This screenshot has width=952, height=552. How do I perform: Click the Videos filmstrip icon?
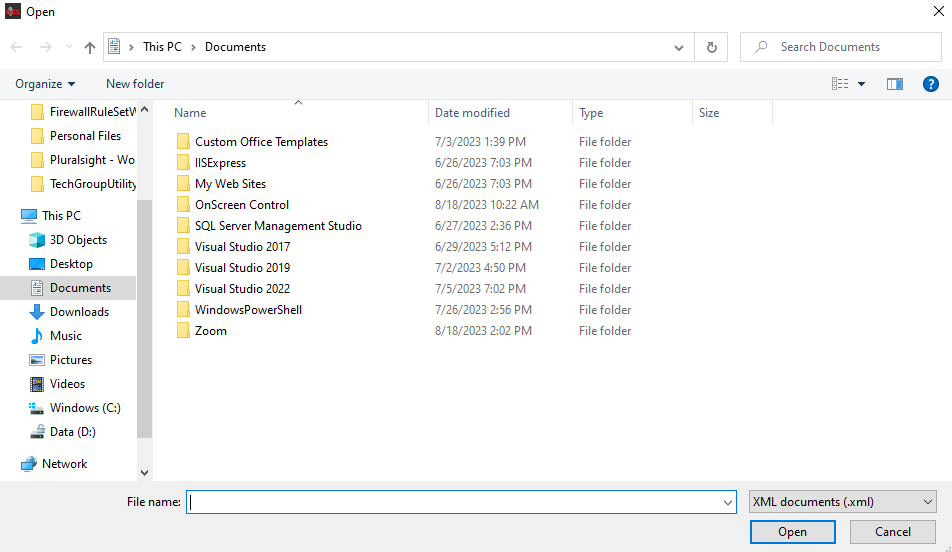[x=37, y=384]
